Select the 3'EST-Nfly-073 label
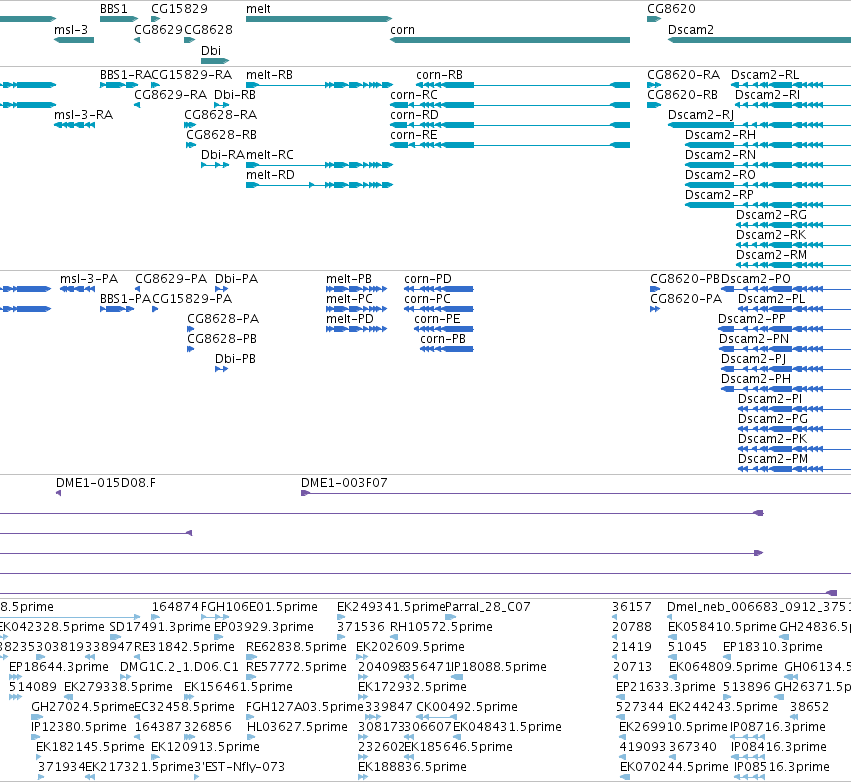The height and width of the screenshot is (782, 851). tap(239, 767)
